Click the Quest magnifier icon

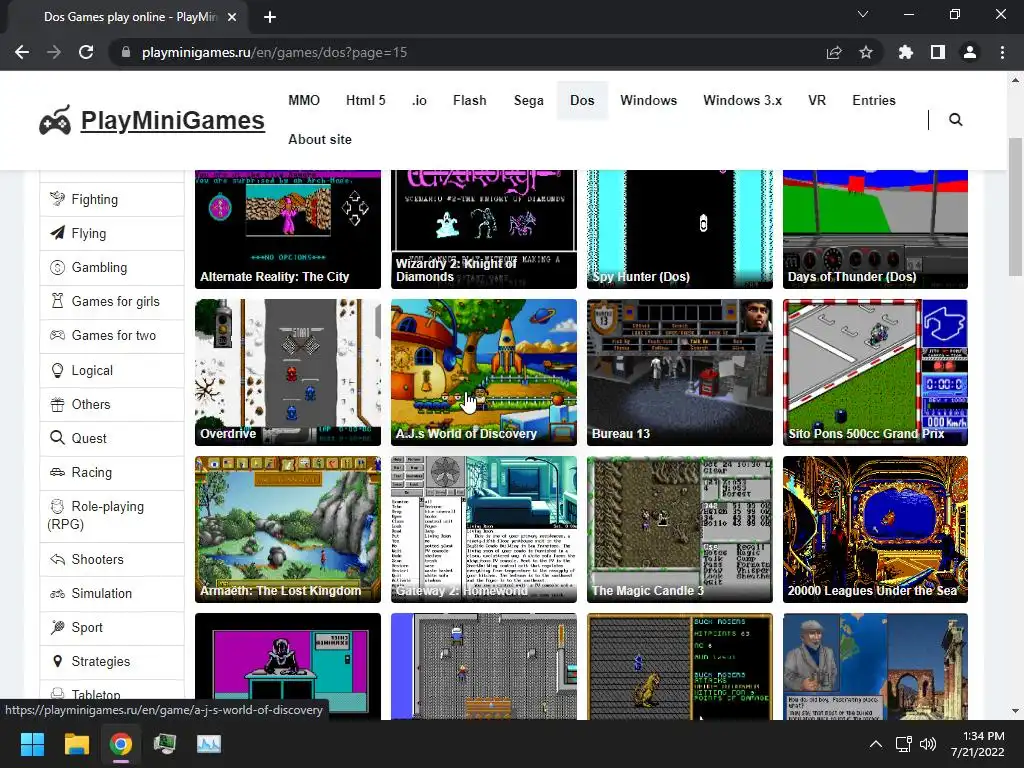tap(57, 438)
